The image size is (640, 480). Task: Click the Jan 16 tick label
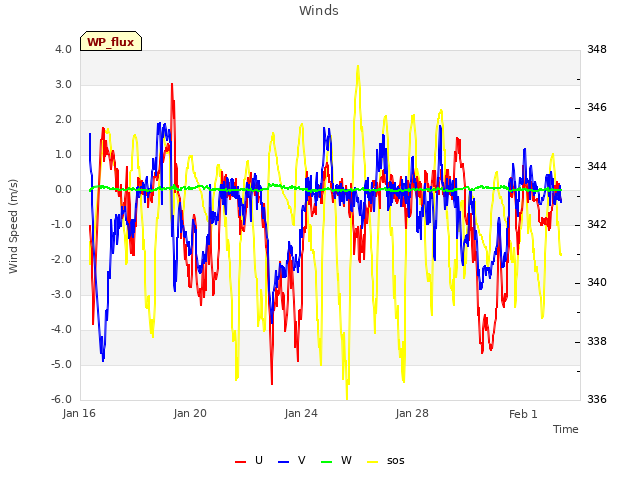point(79,413)
